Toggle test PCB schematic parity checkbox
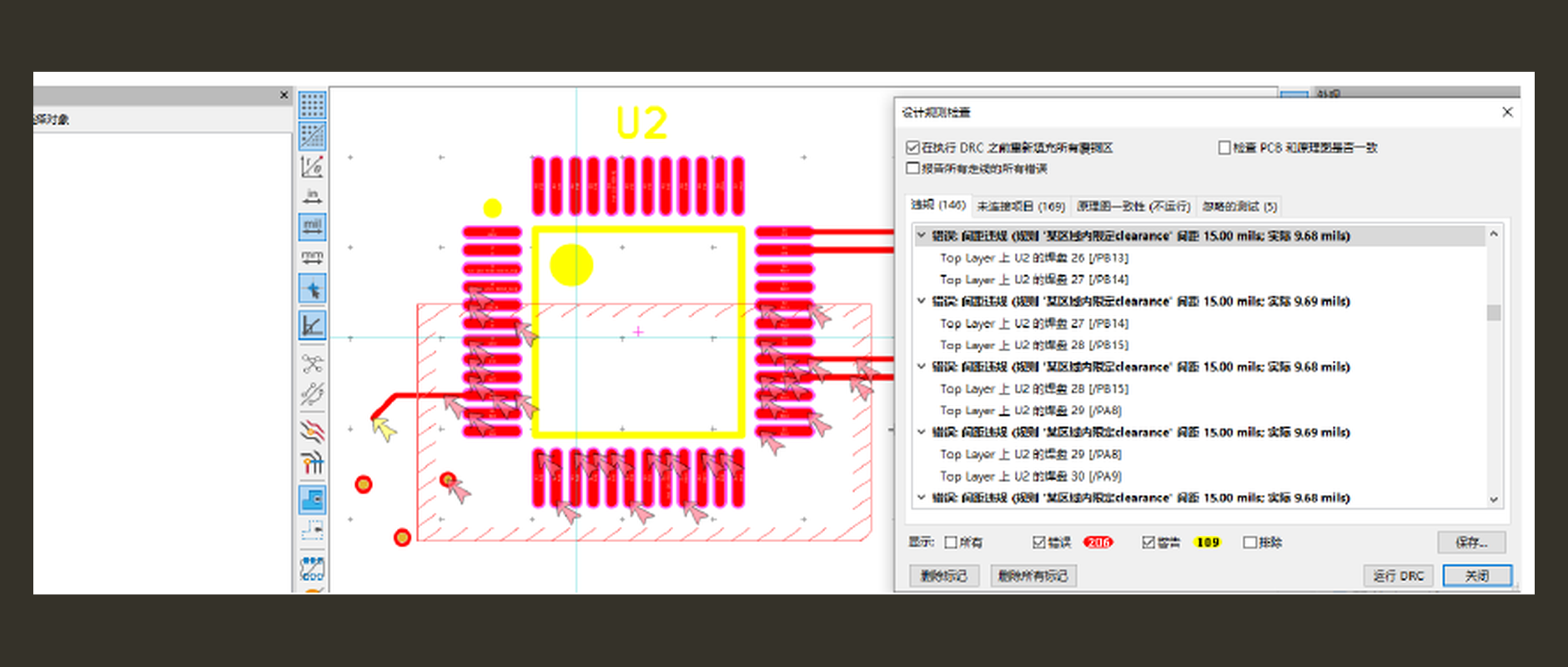This screenshot has width=1568, height=667. click(x=1224, y=148)
